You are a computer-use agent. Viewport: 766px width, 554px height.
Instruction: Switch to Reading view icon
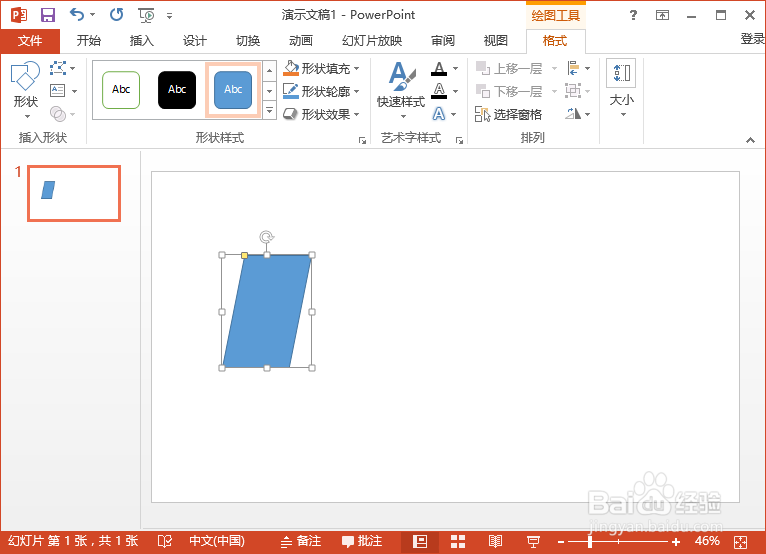tap(495, 541)
